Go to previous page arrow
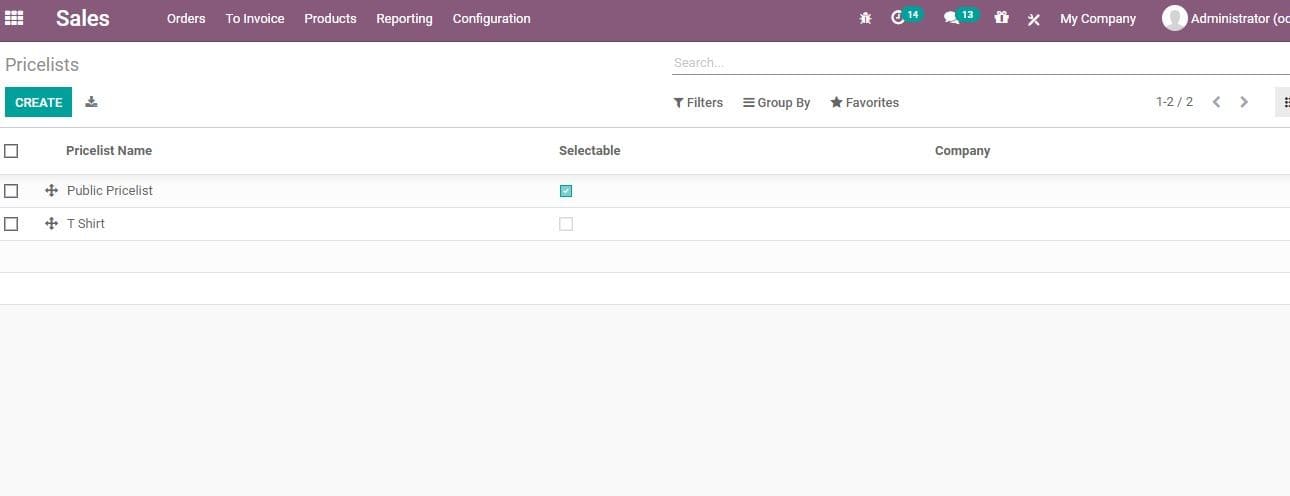 tap(1216, 102)
